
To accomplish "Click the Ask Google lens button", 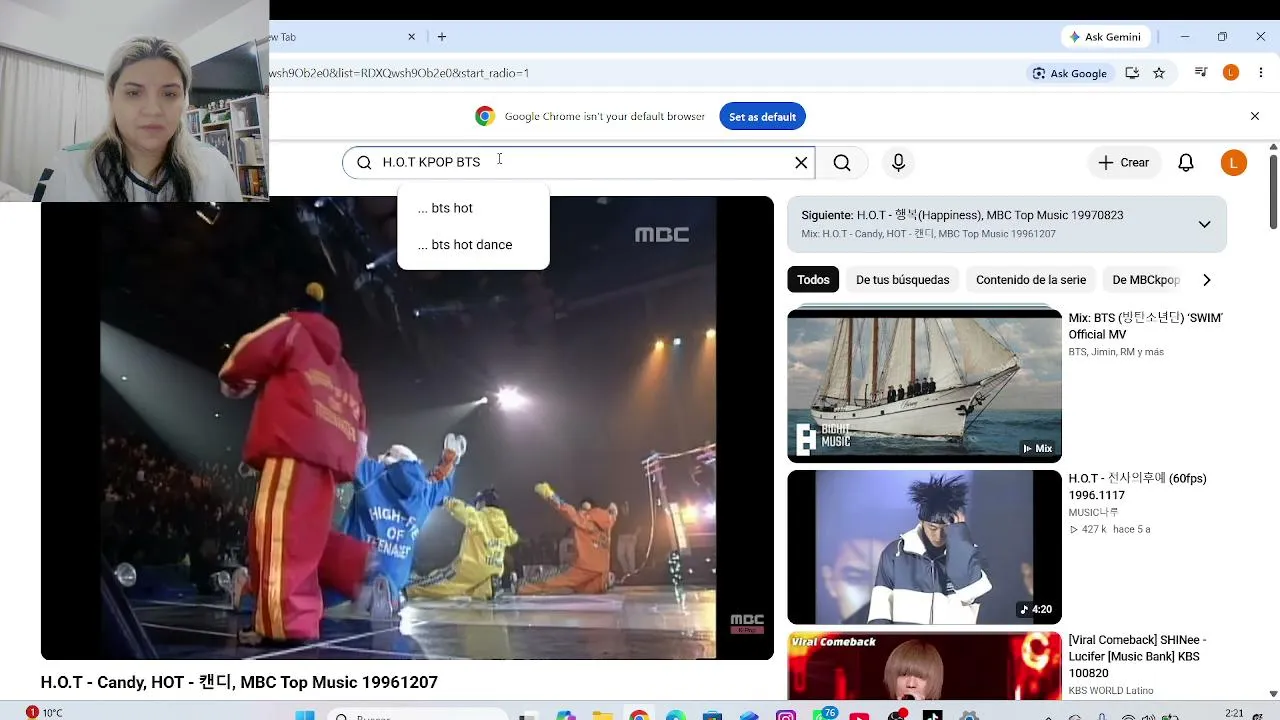I will 1070,73.
